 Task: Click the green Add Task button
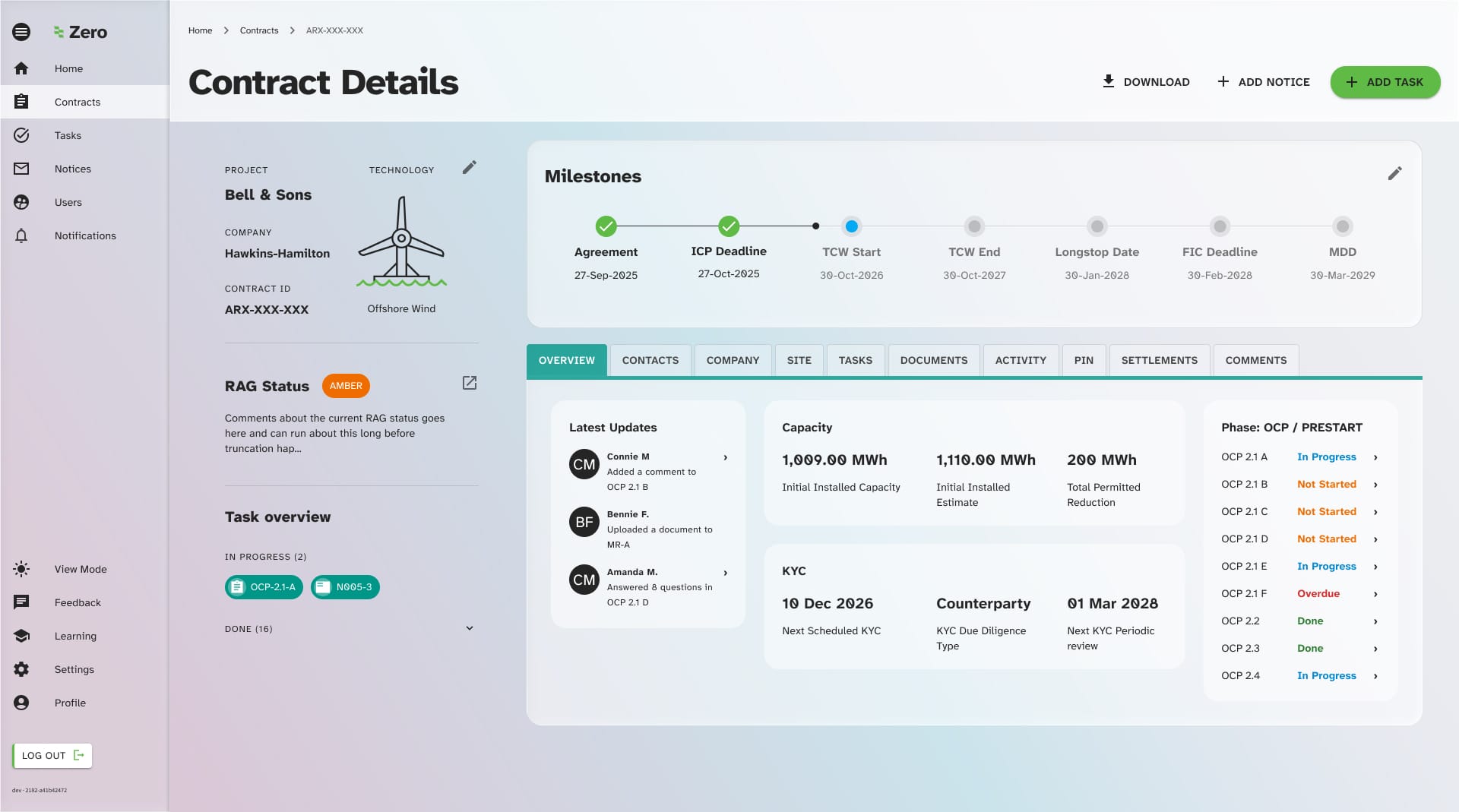(1385, 82)
